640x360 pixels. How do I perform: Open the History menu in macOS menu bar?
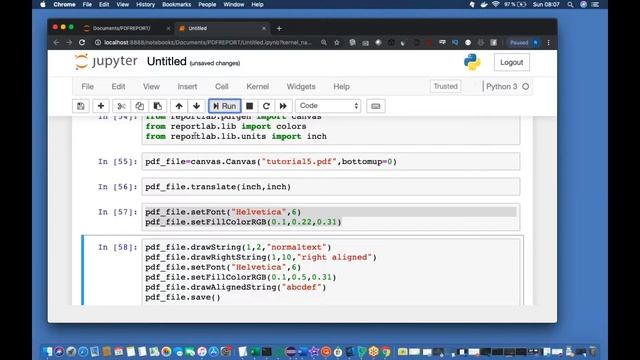click(x=145, y=4)
